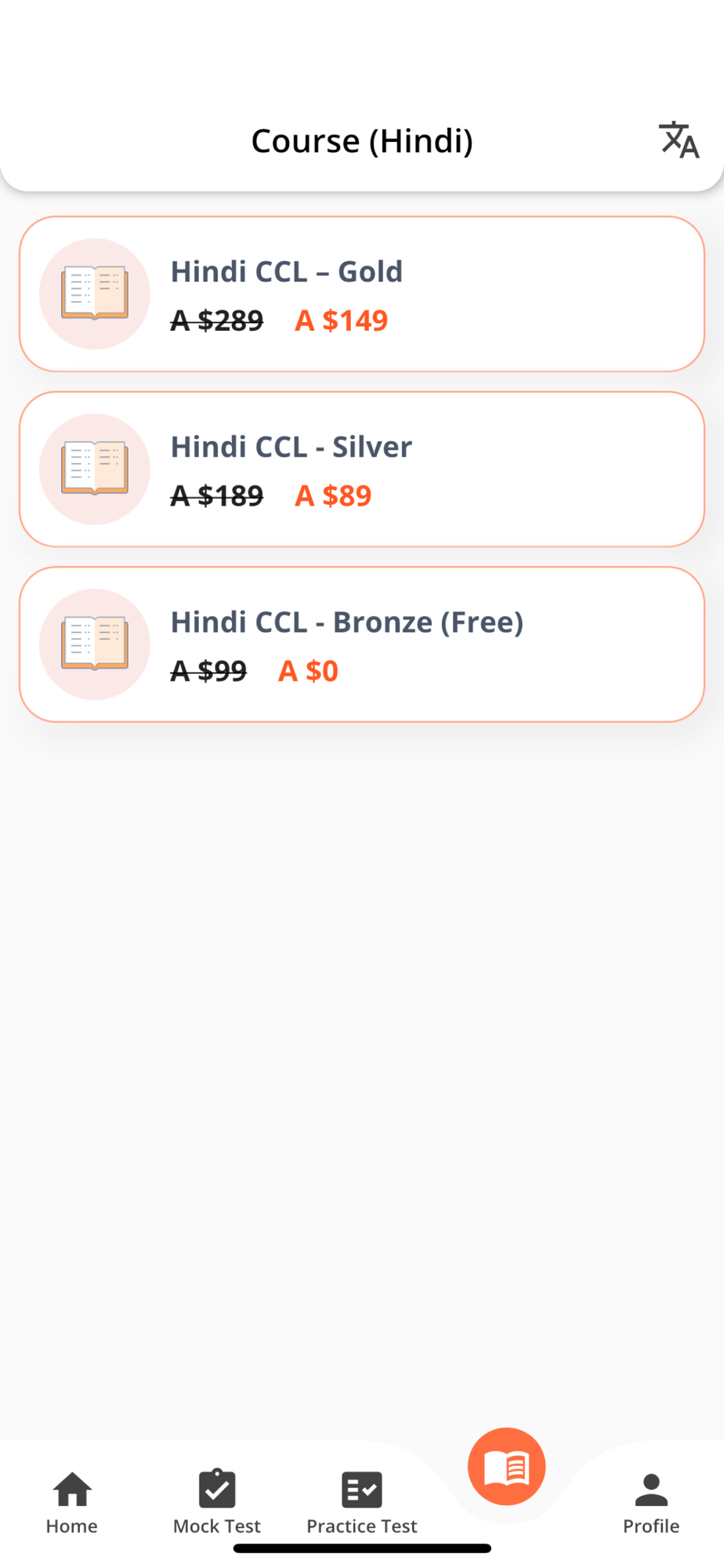
Task: Tap the Mock Test clipboard icon
Action: [x=217, y=1488]
